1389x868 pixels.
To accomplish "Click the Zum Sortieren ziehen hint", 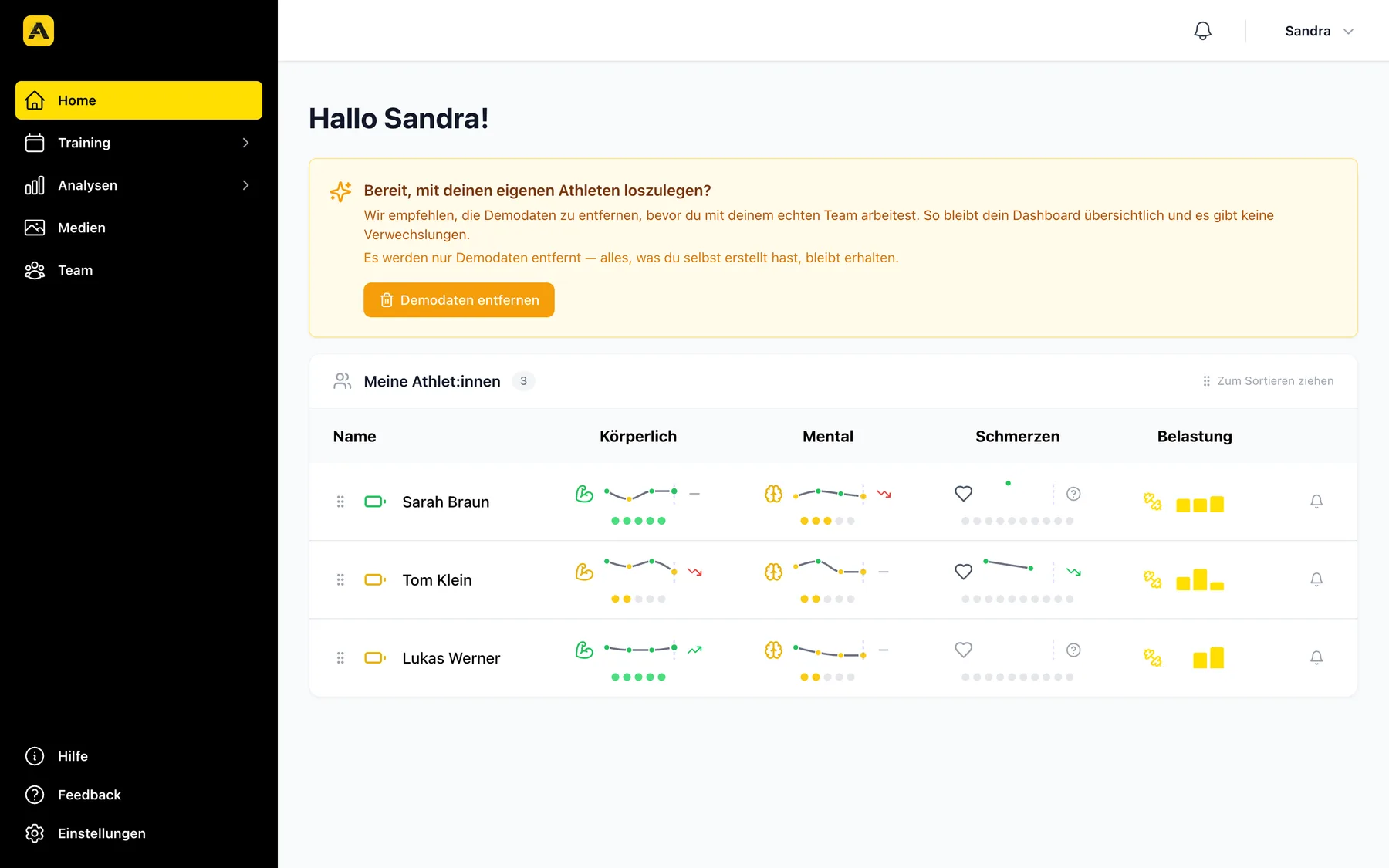I will (1268, 381).
